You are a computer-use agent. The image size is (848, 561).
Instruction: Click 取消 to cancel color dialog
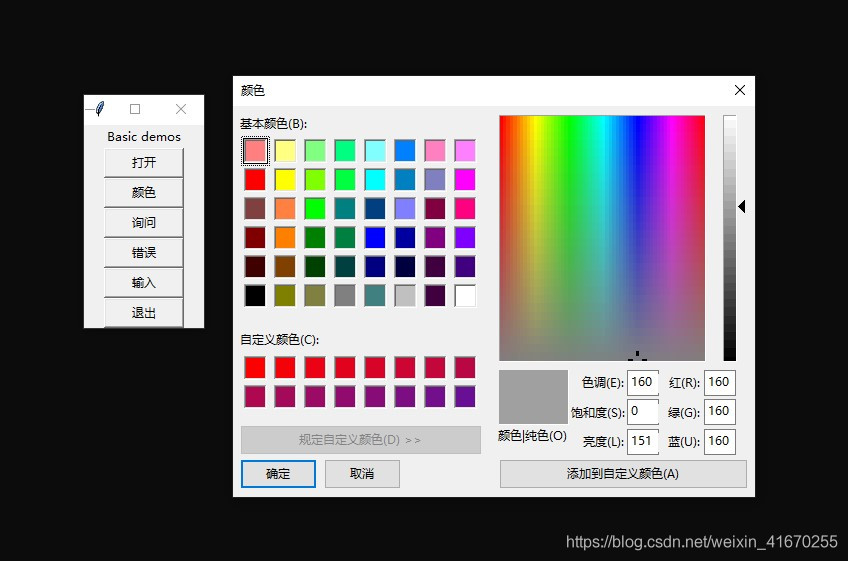[362, 474]
